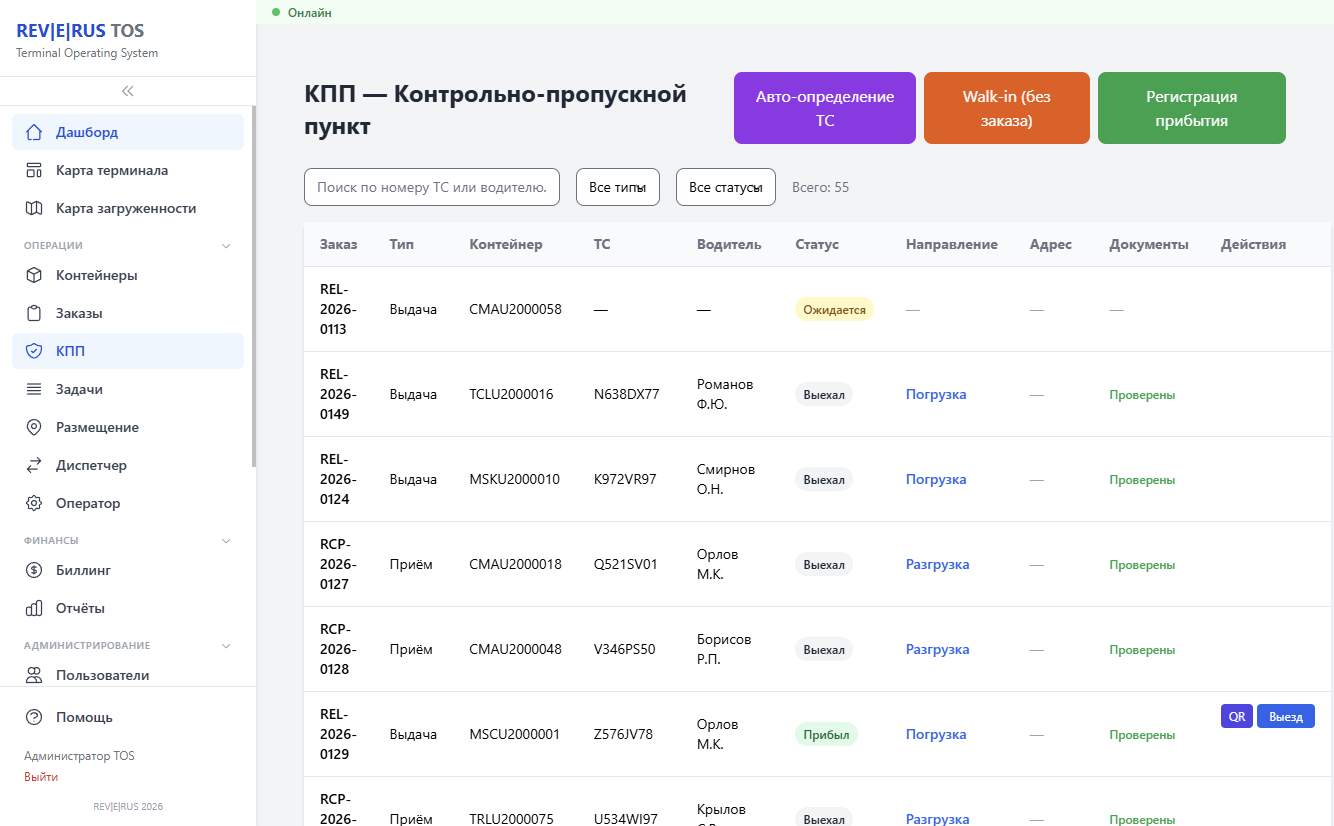The height and width of the screenshot is (826, 1334).
Task: Open Диспетчер via its arrows icon
Action: pos(34,465)
